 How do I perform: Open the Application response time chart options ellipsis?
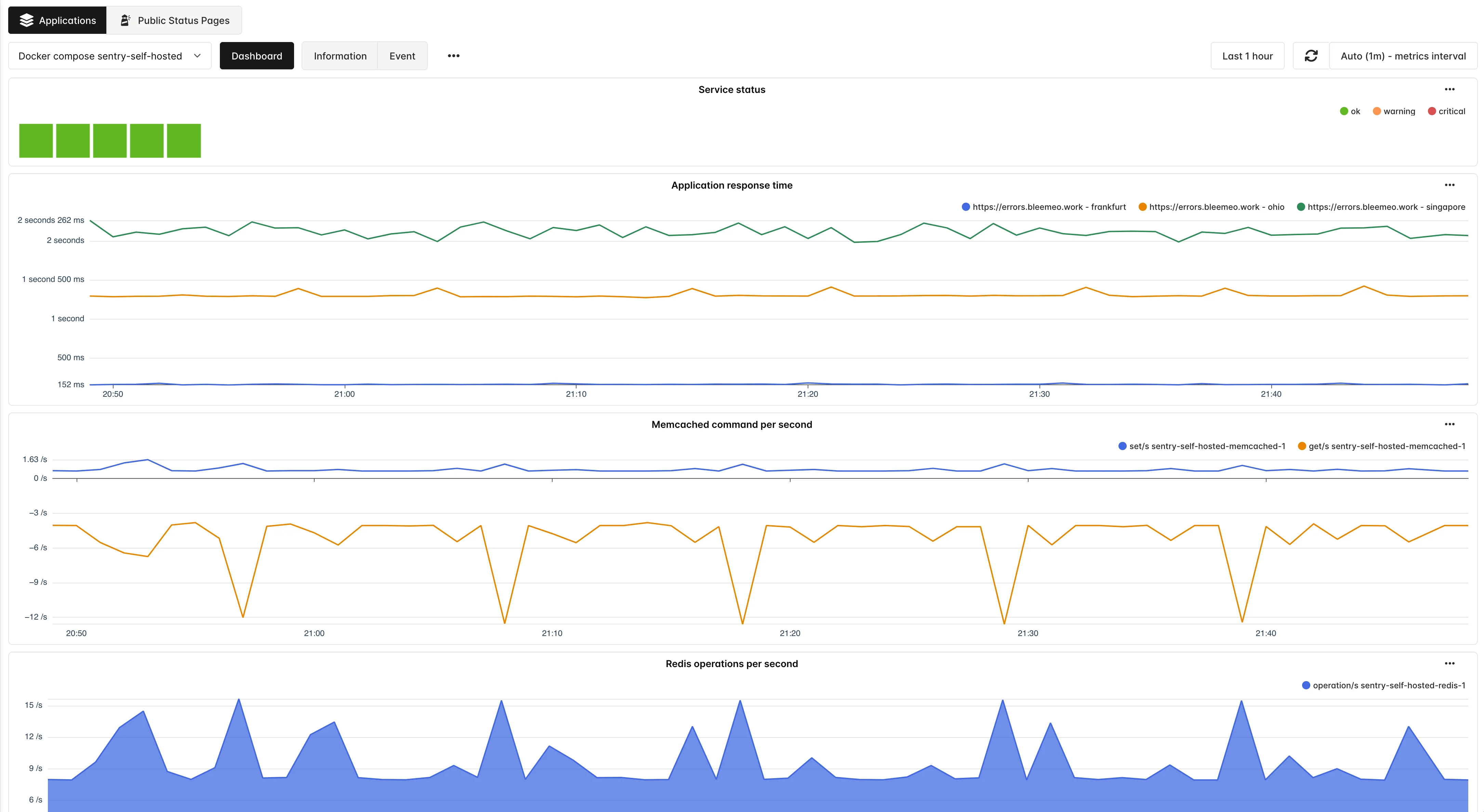[x=1450, y=185]
